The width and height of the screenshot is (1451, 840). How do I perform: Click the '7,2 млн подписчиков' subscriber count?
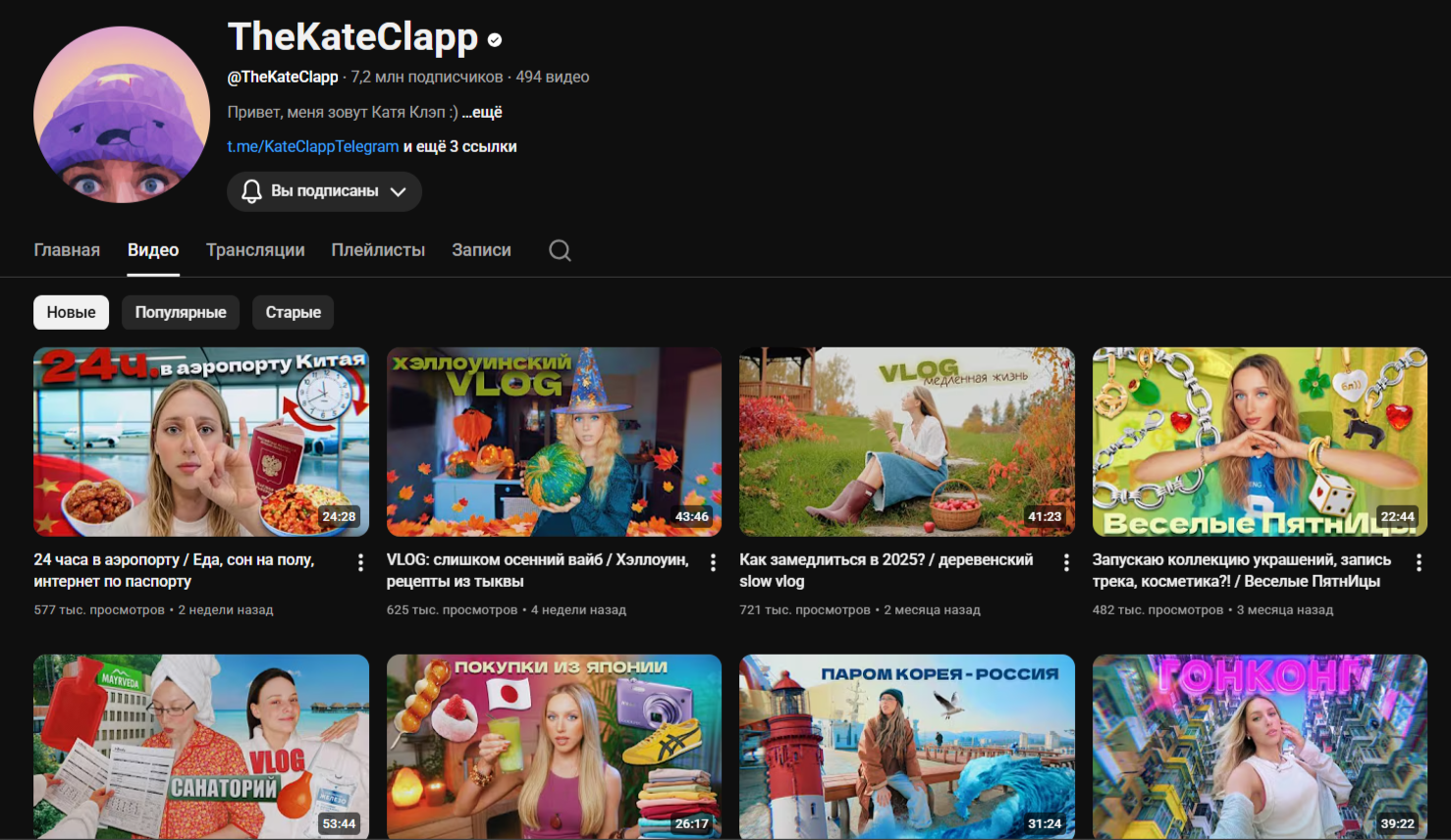pos(427,77)
